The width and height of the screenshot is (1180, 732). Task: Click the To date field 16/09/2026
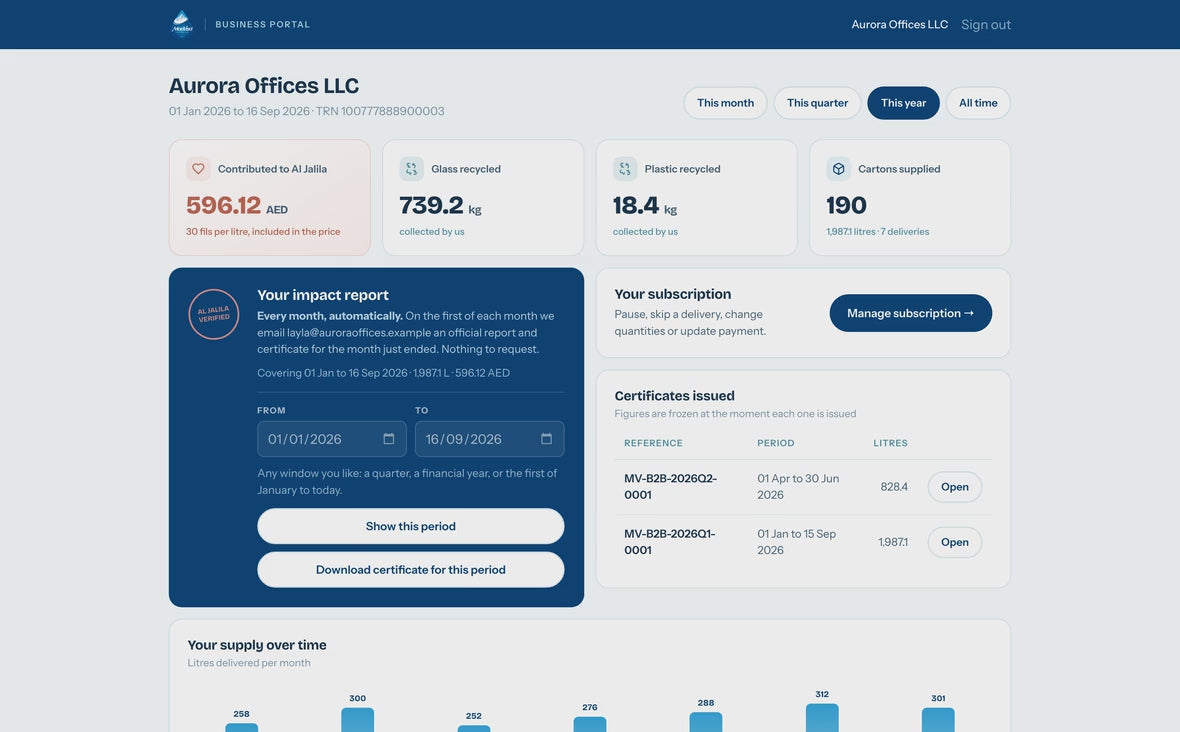click(x=489, y=439)
